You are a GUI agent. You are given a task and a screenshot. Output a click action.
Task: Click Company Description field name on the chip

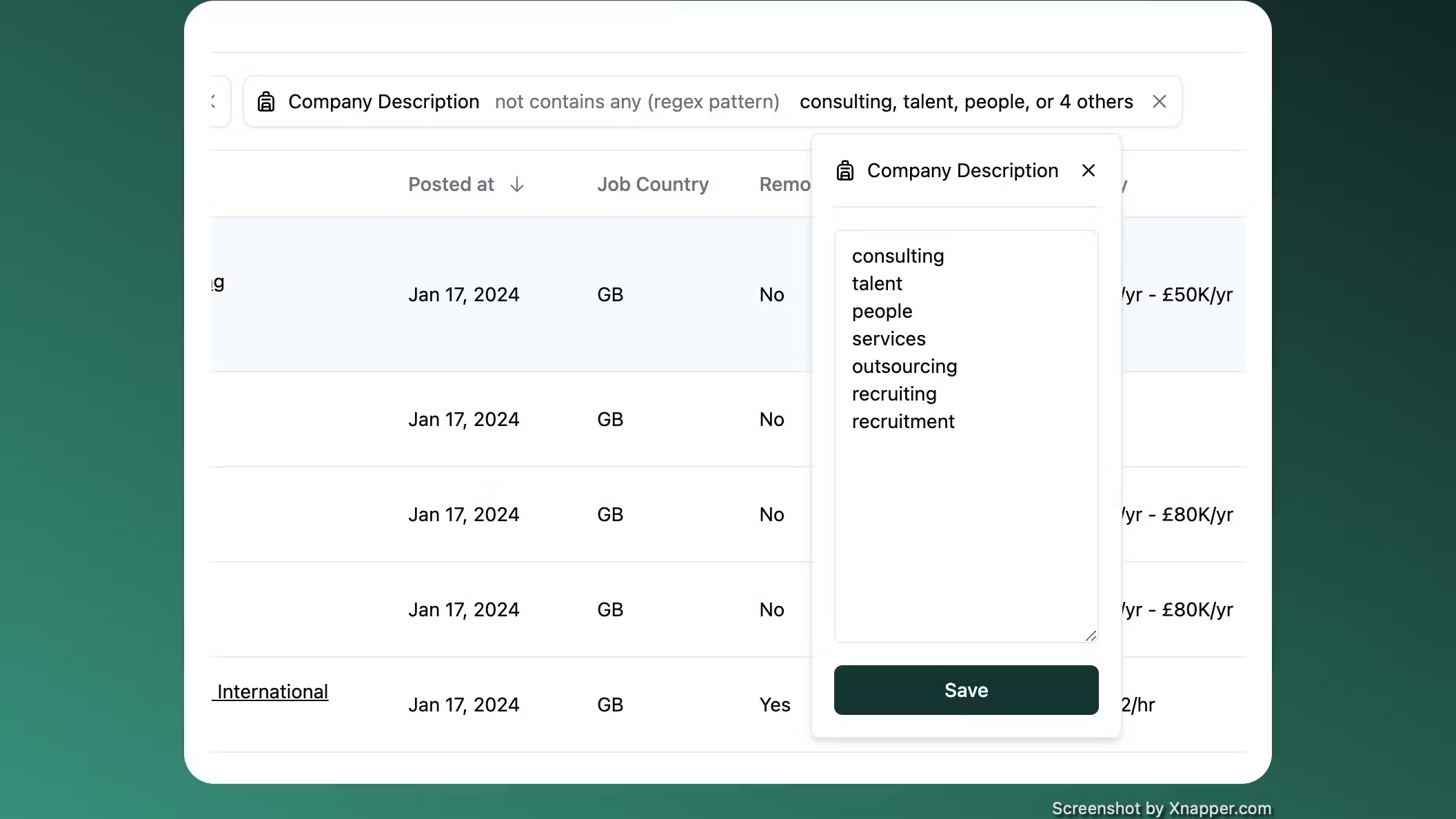384,101
